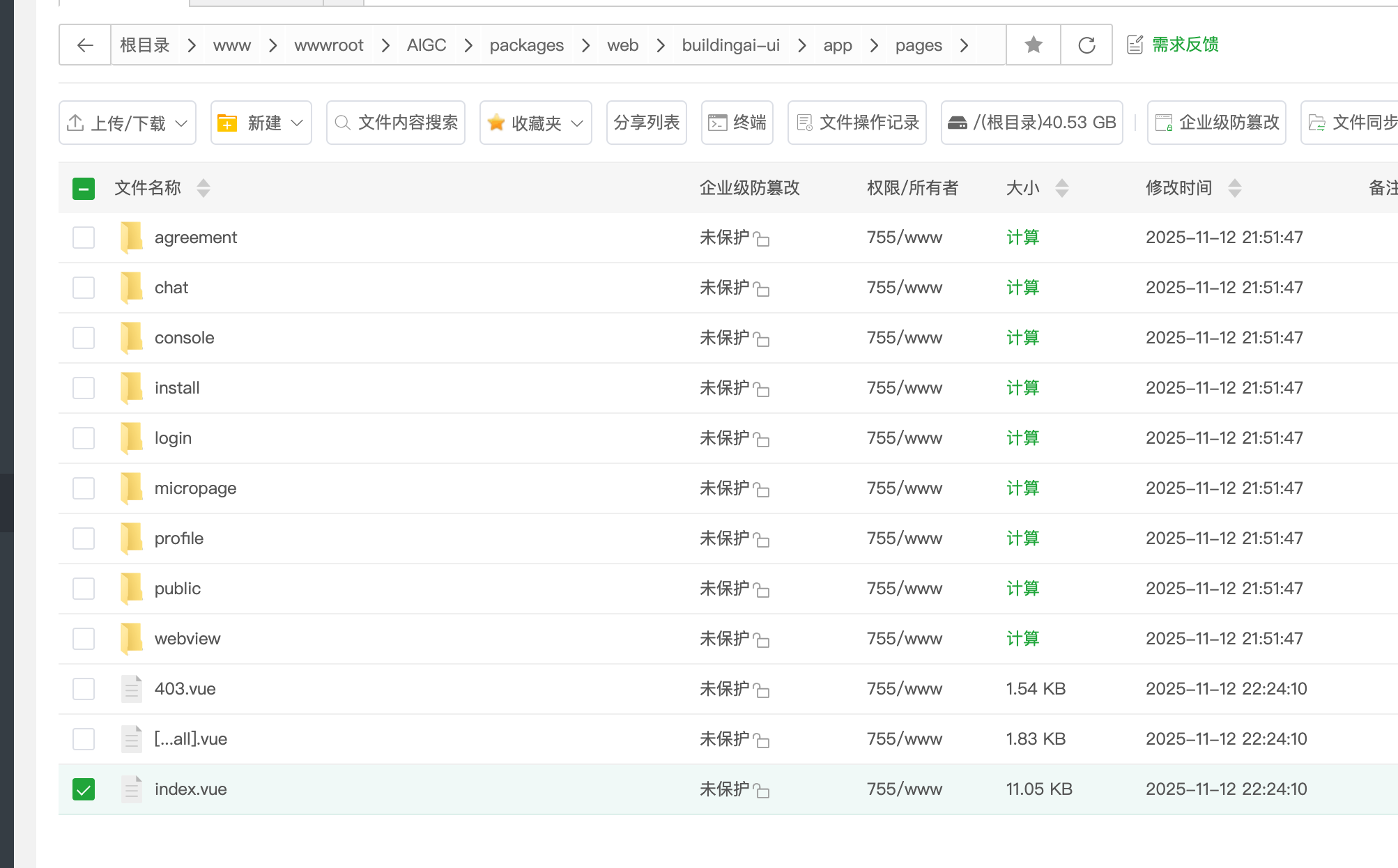
Task: Open the index.vue file icon
Action: pos(131,789)
